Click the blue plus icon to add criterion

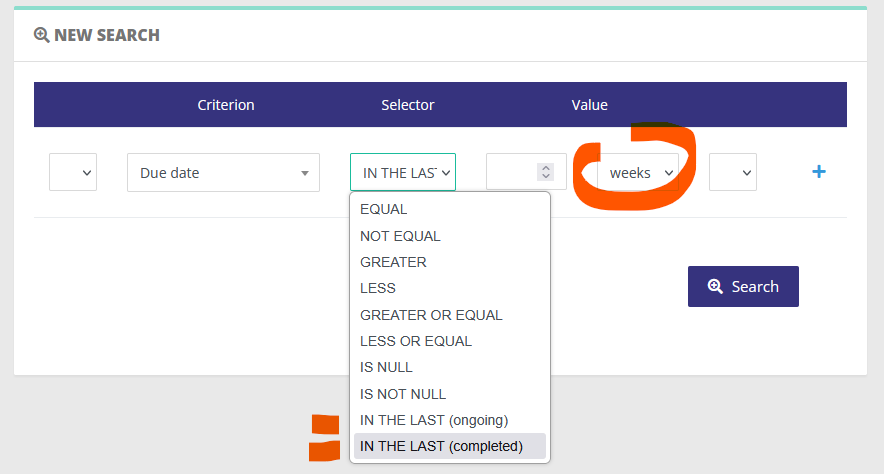(818, 172)
